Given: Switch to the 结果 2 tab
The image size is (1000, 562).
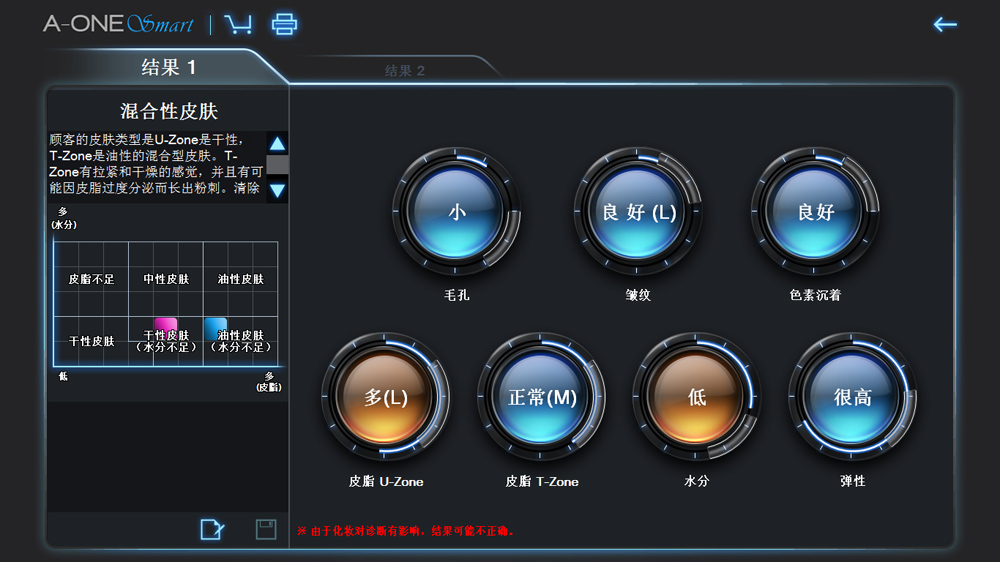Looking at the screenshot, I should pyautogui.click(x=405, y=70).
